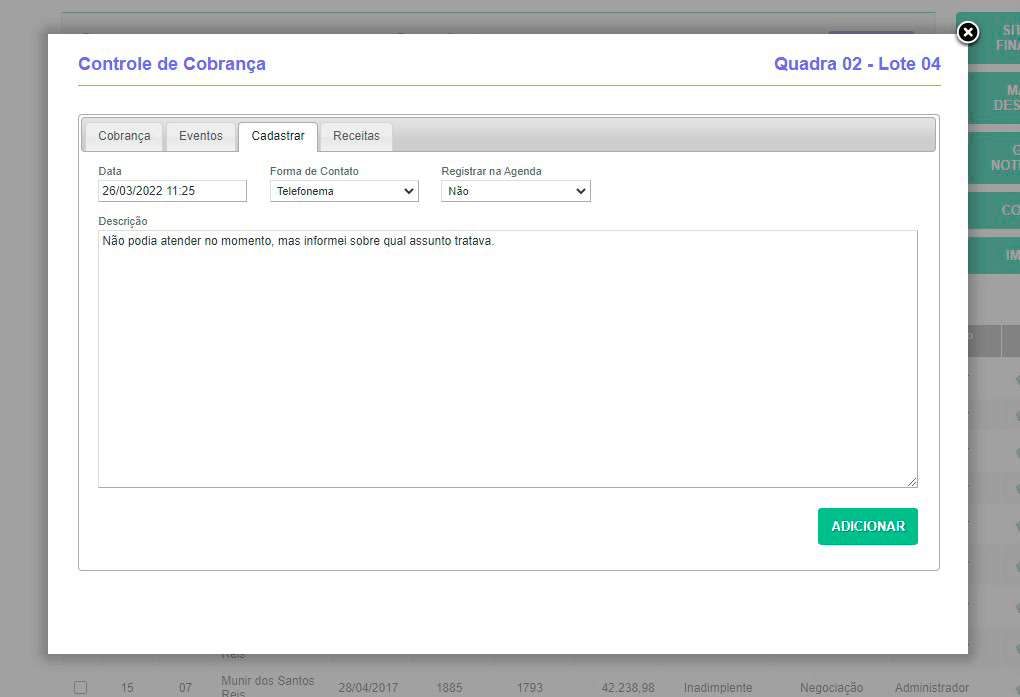The height and width of the screenshot is (697, 1020).
Task: Switch to the Cobrança tab
Action: coord(124,136)
